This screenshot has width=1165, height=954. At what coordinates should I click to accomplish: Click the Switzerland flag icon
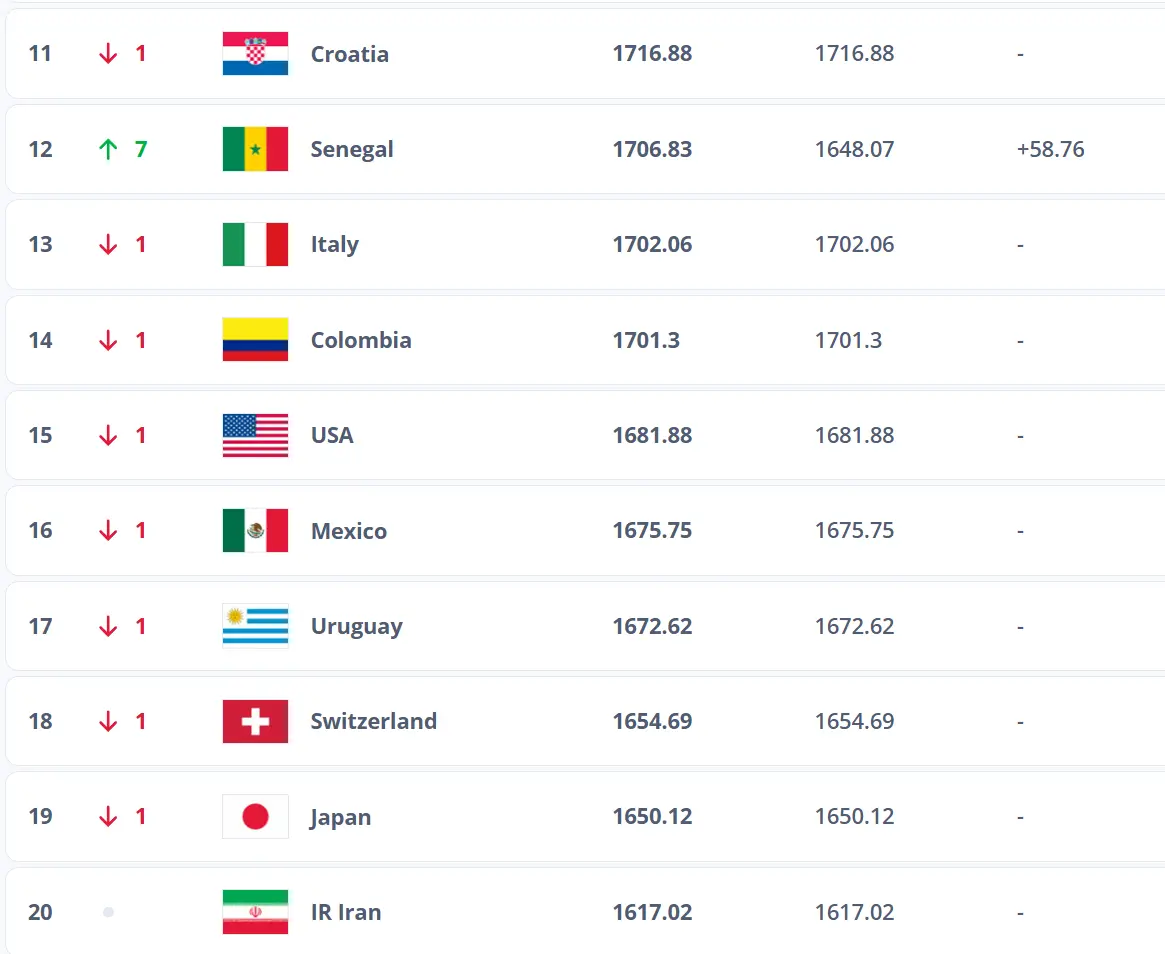pos(255,722)
